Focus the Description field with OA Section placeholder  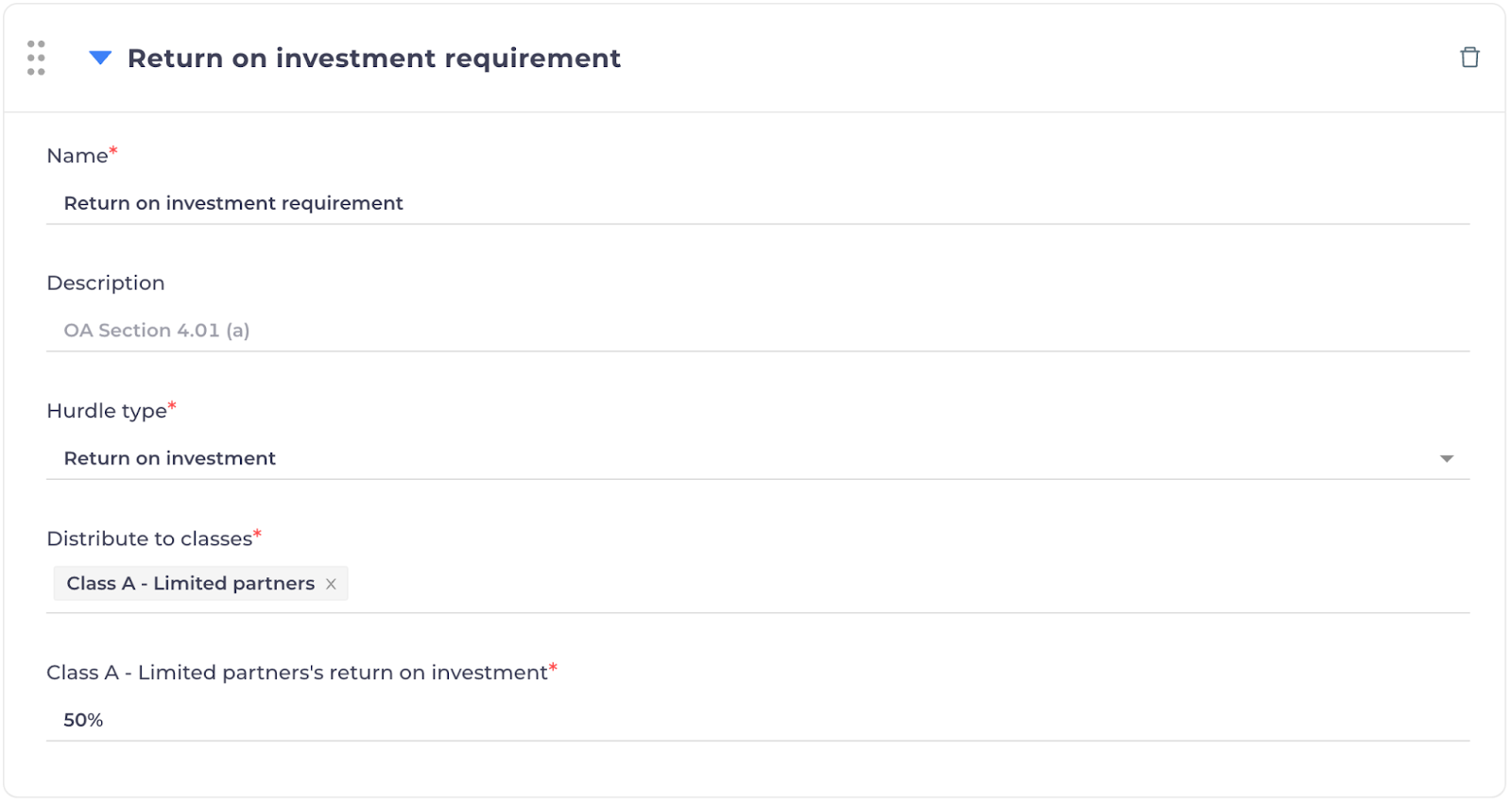[x=756, y=331]
